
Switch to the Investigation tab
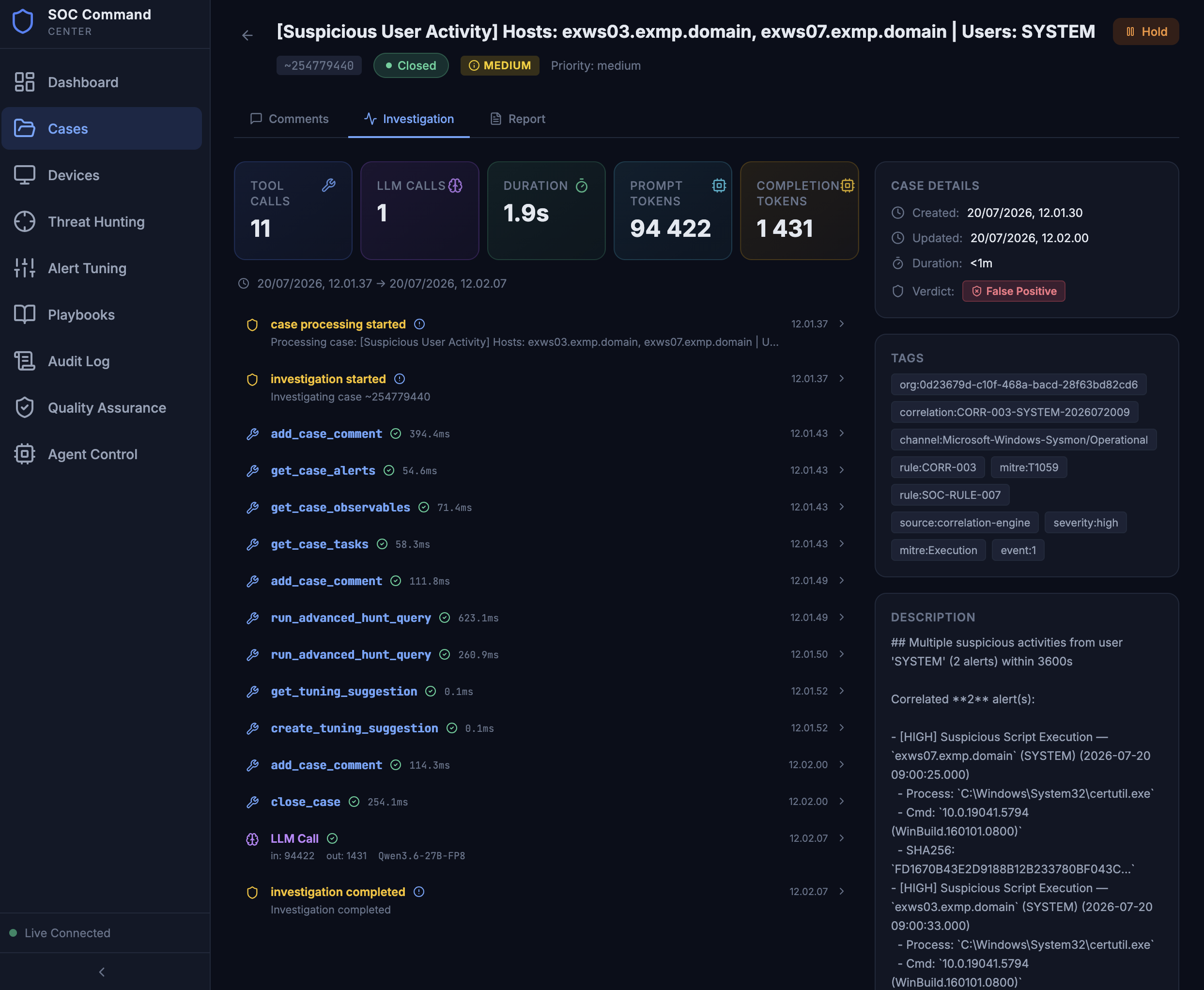coord(409,119)
